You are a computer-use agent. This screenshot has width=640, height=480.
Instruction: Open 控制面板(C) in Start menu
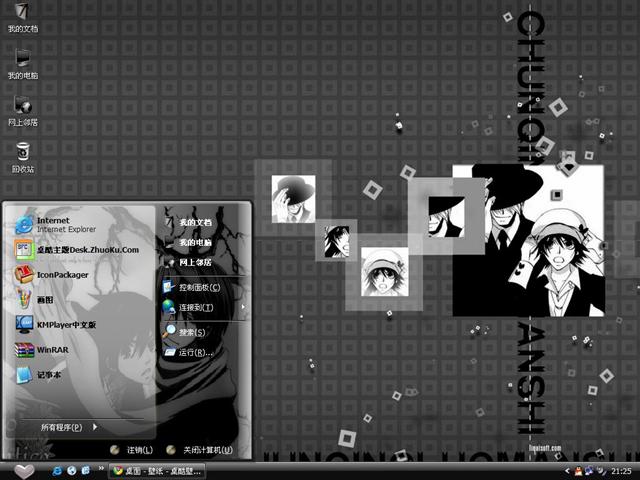[198, 287]
